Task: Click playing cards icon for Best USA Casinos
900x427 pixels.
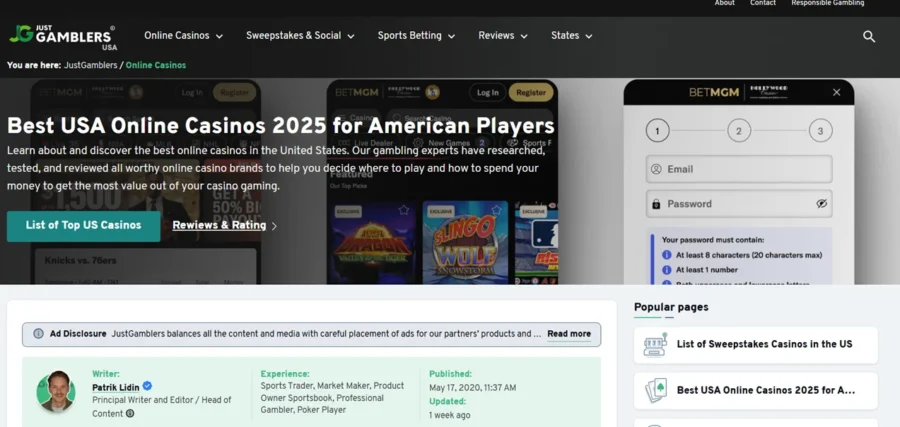Action: (655, 390)
